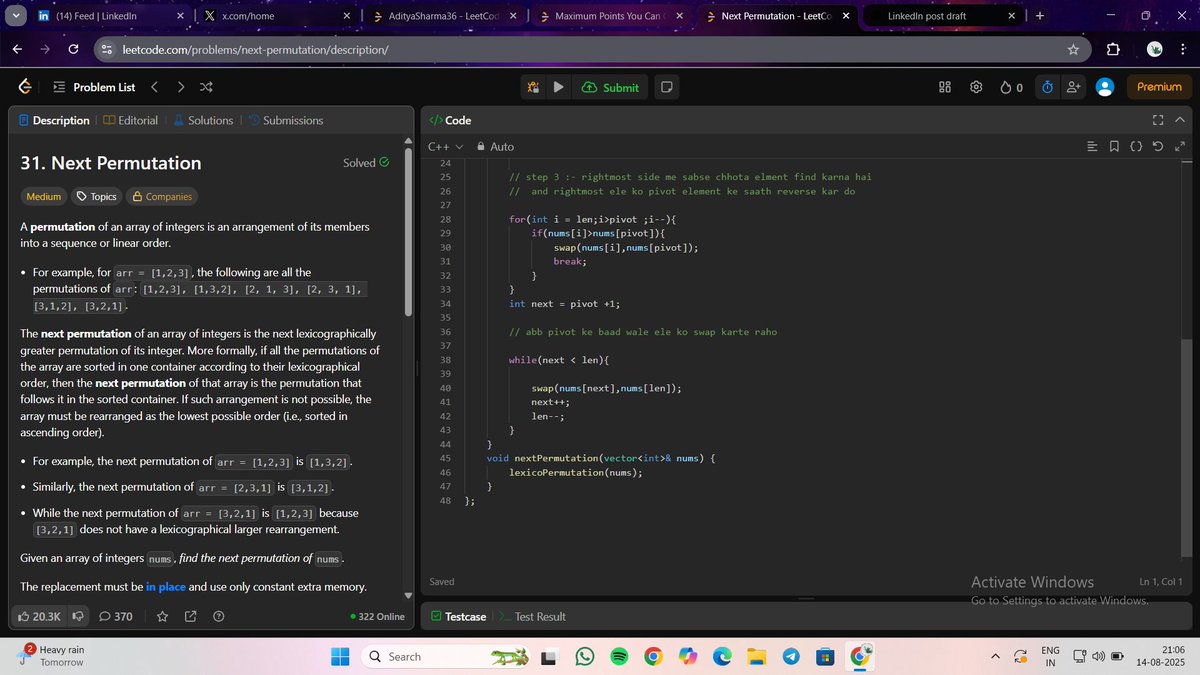This screenshot has width=1200, height=675.
Task: Switch to AdityaSharma36 LeetCode browser tab
Action: pos(443,16)
